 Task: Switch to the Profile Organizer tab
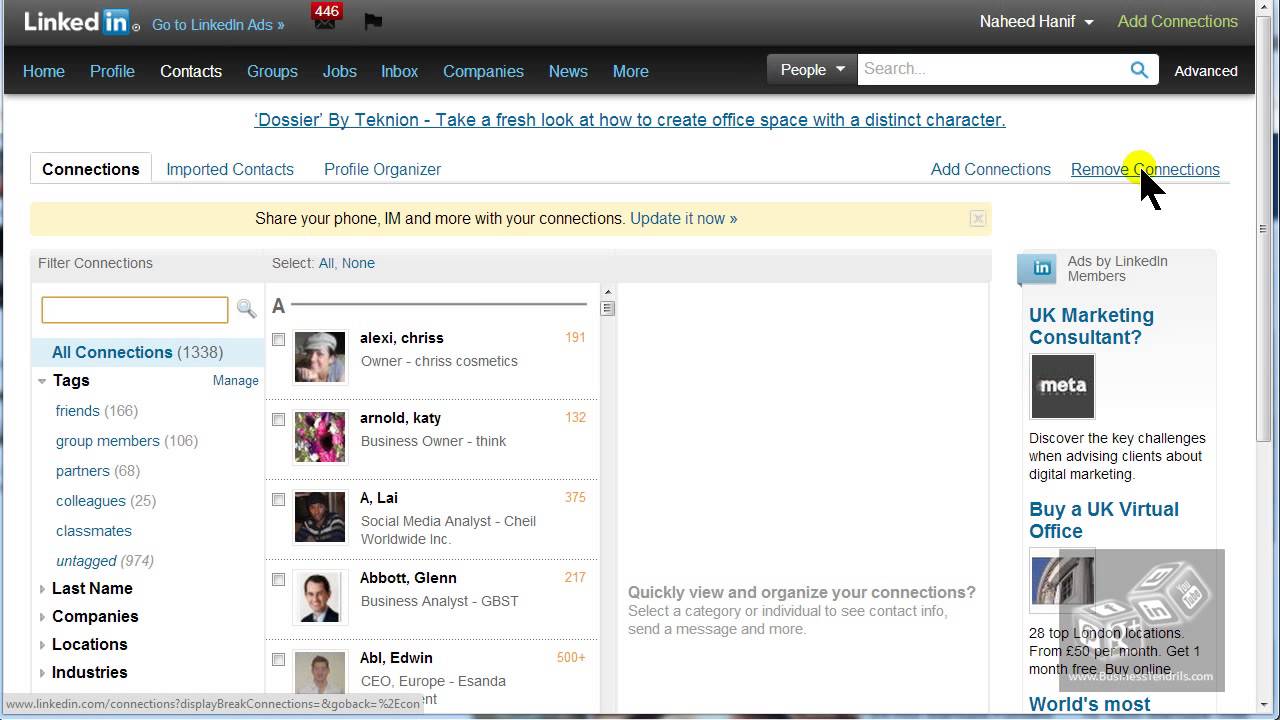coord(382,169)
